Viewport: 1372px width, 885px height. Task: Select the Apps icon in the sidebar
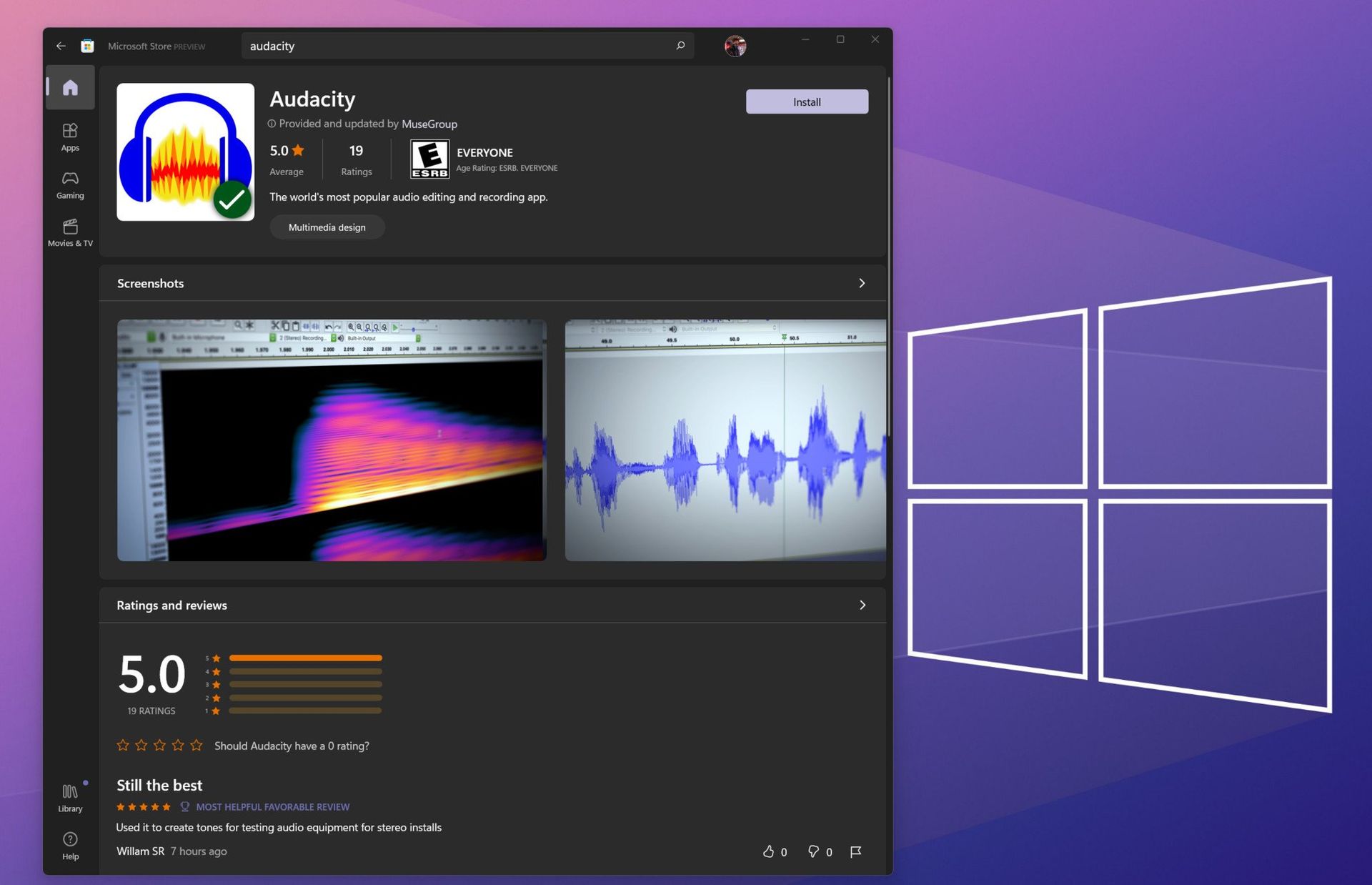coord(69,137)
